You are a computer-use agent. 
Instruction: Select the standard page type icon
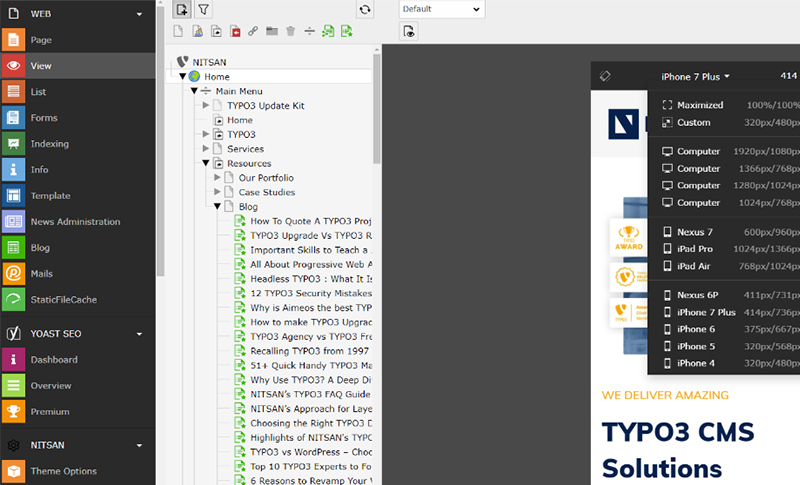(178, 32)
